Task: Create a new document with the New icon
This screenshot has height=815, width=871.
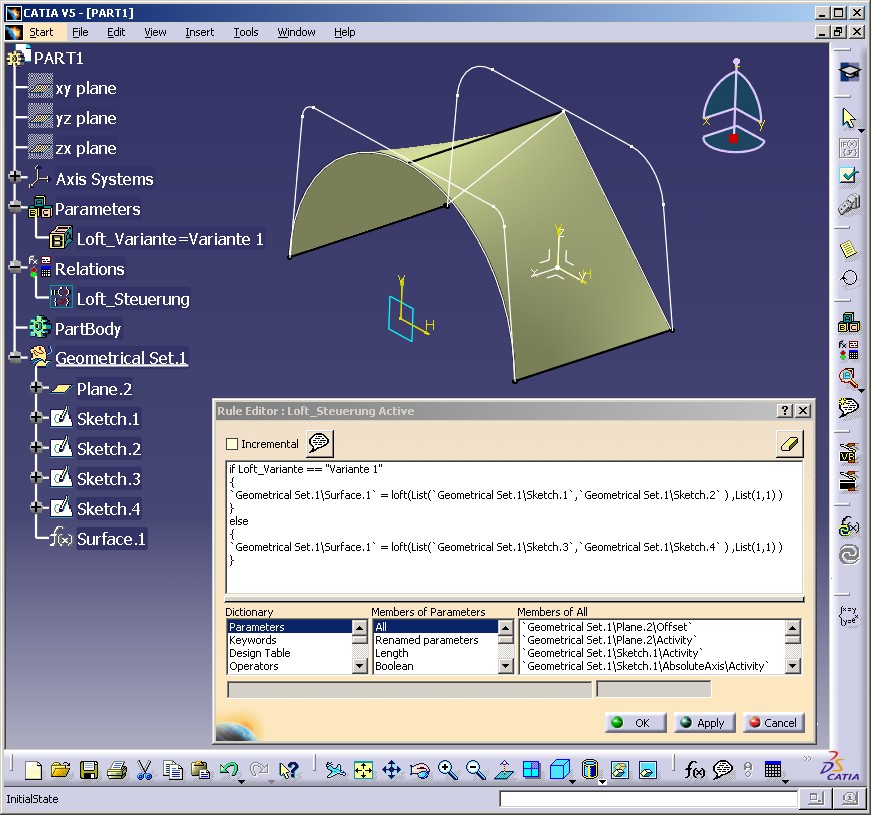Action: 33,770
